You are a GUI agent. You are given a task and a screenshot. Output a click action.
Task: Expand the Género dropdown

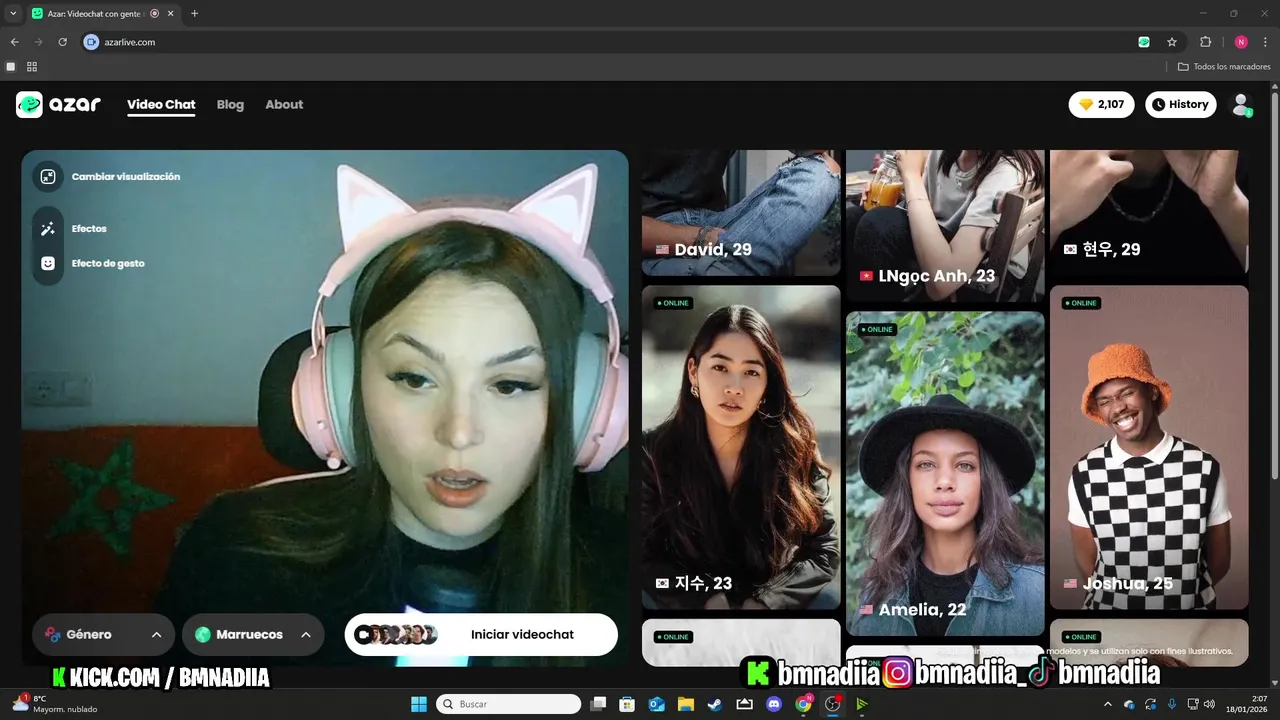(x=103, y=635)
